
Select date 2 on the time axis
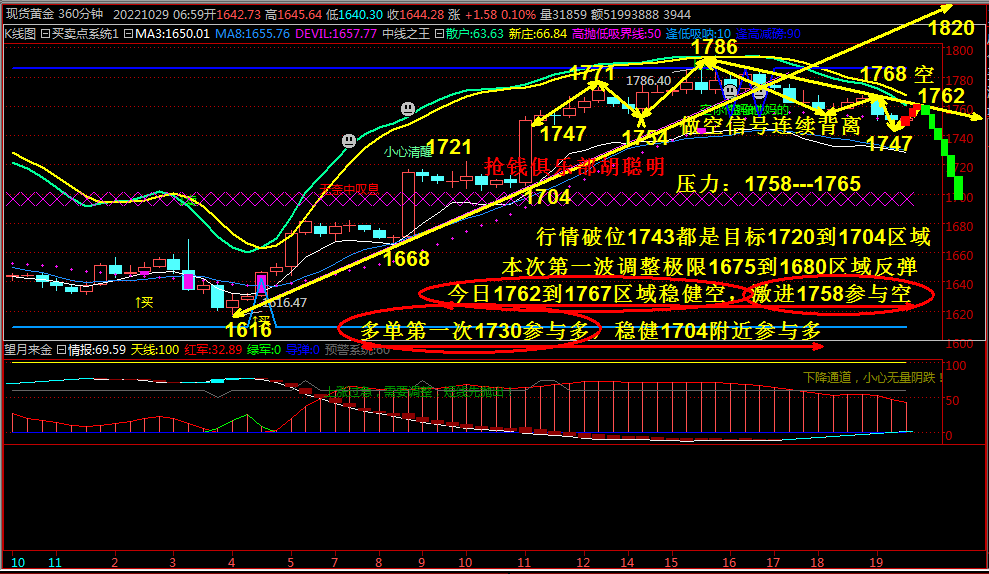click(114, 563)
